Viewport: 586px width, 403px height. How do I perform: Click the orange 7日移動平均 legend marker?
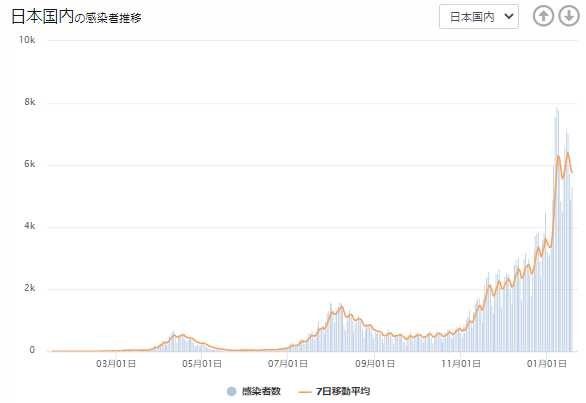[304, 392]
